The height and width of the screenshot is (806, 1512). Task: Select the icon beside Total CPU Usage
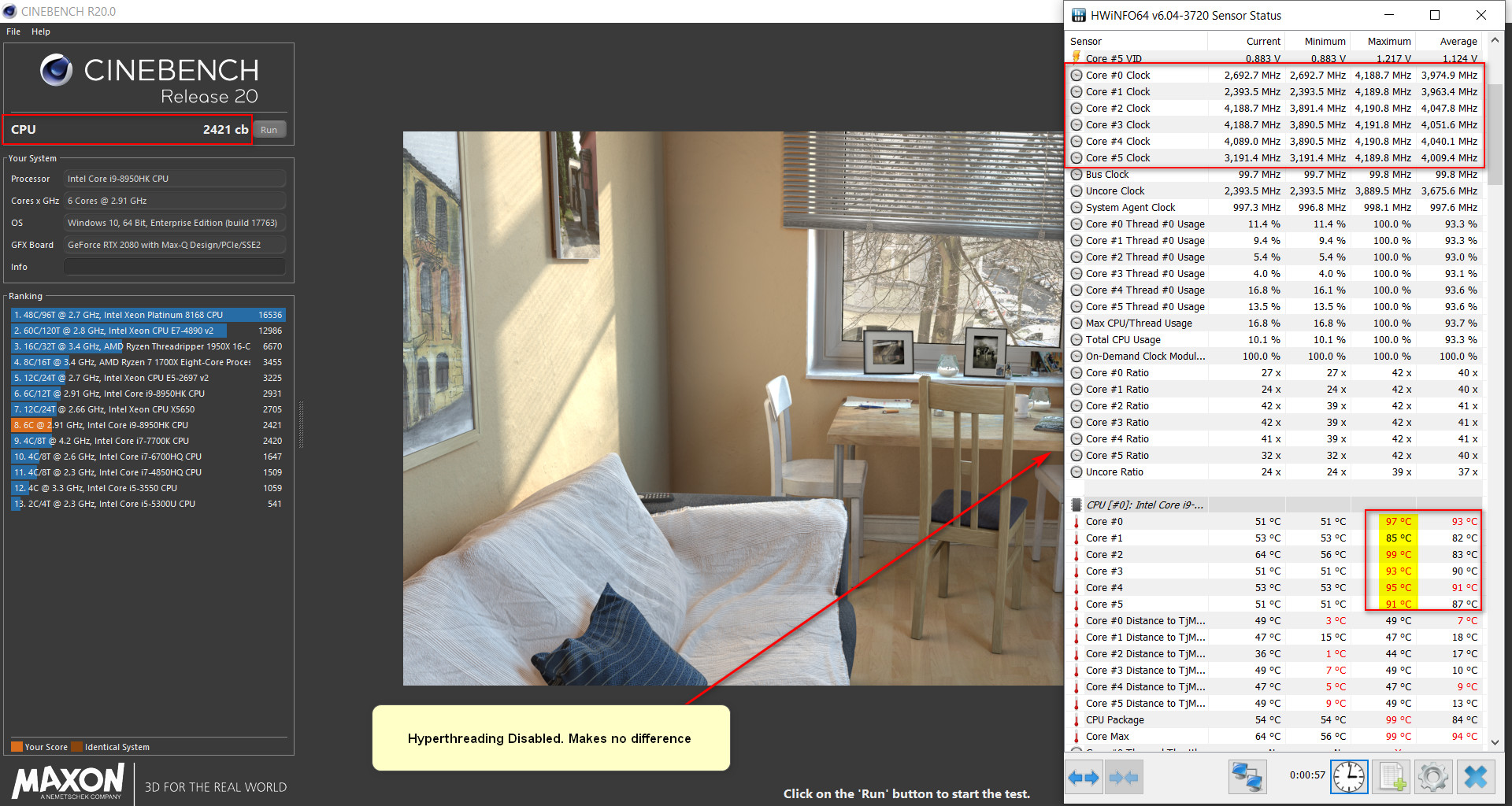click(x=1077, y=340)
